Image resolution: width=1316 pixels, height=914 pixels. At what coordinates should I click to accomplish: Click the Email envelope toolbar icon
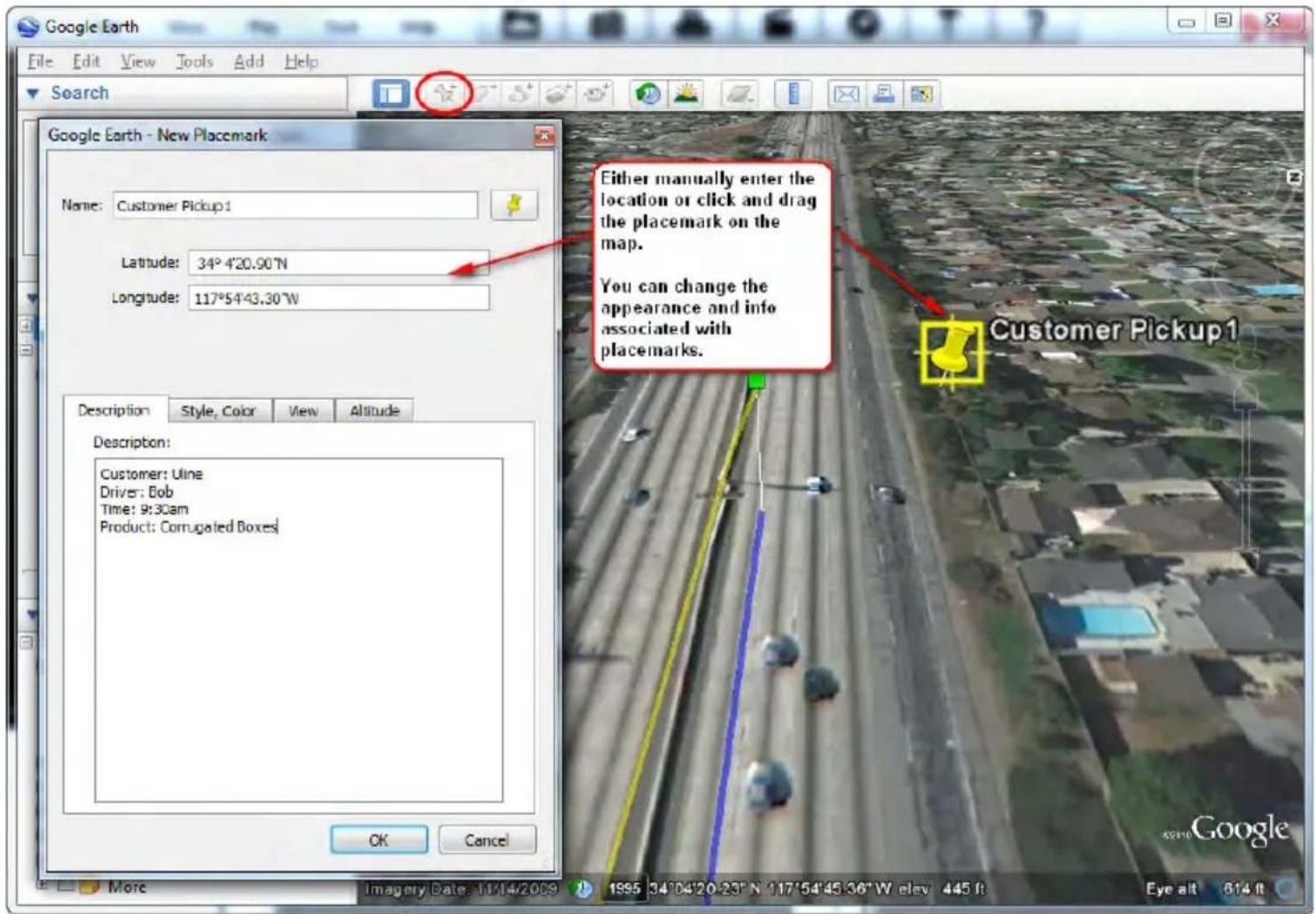846,94
